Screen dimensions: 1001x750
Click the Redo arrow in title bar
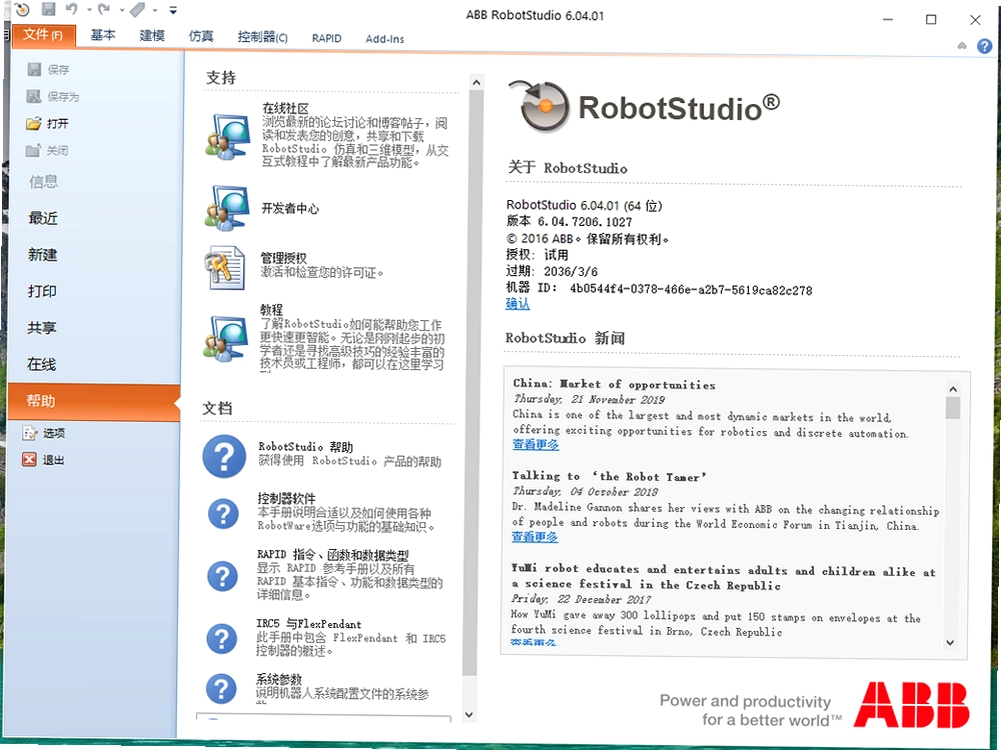[x=104, y=9]
